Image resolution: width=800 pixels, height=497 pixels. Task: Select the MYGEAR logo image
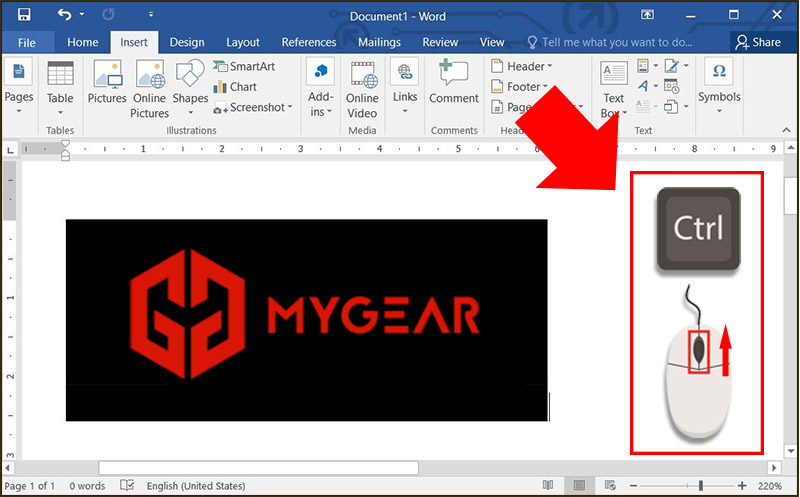pos(307,320)
